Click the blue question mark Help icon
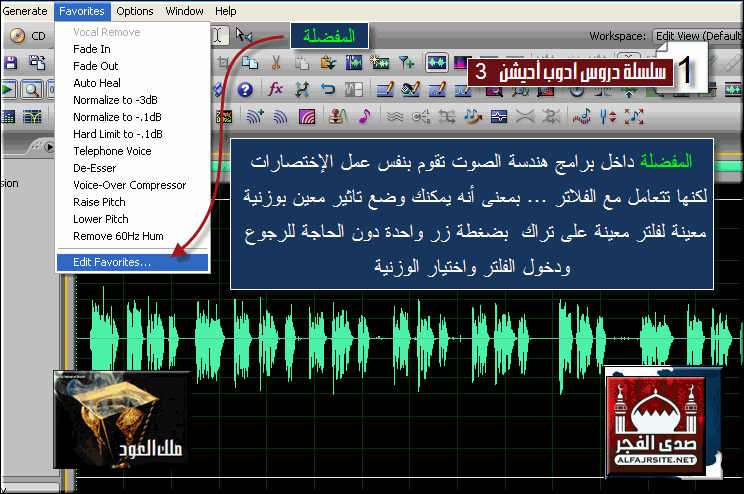 point(245,90)
